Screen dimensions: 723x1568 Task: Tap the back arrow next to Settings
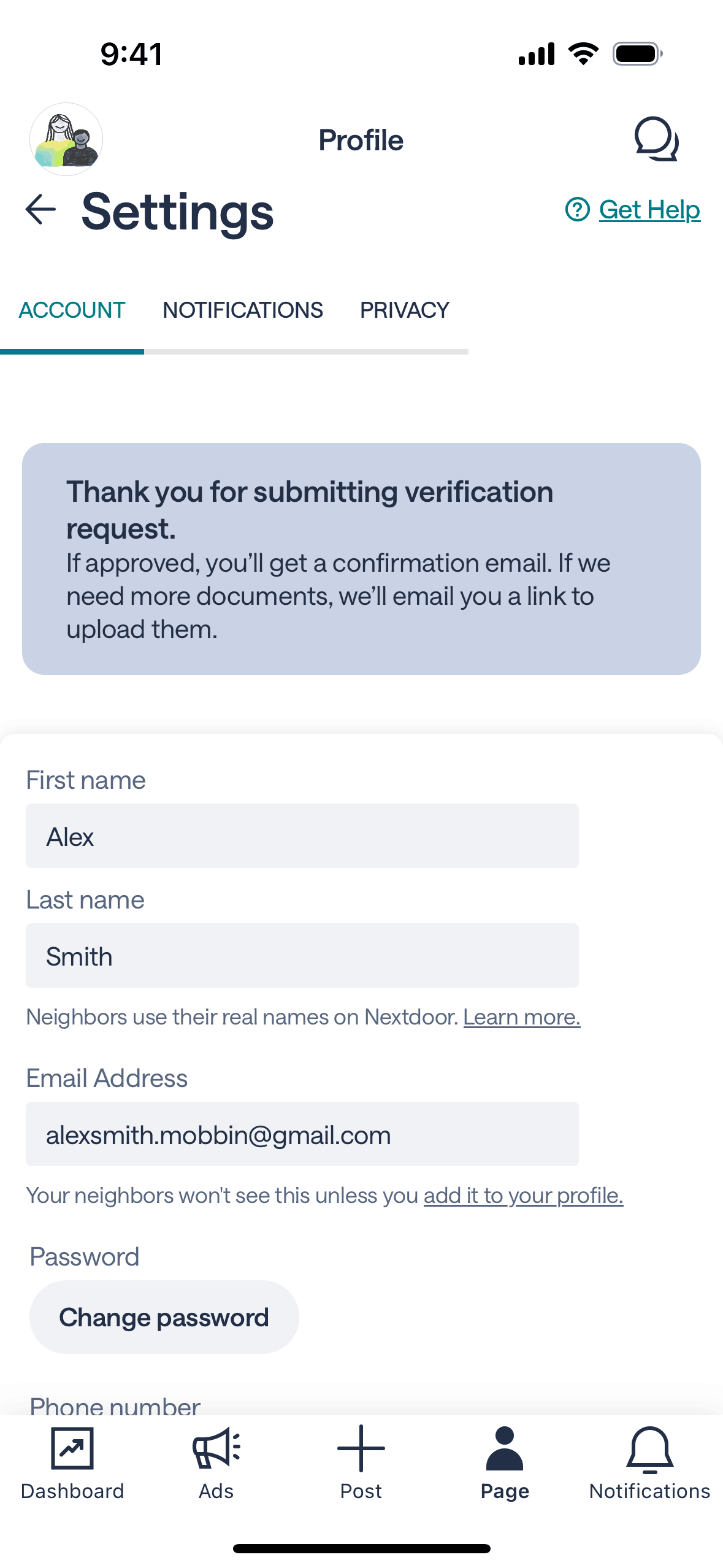40,210
